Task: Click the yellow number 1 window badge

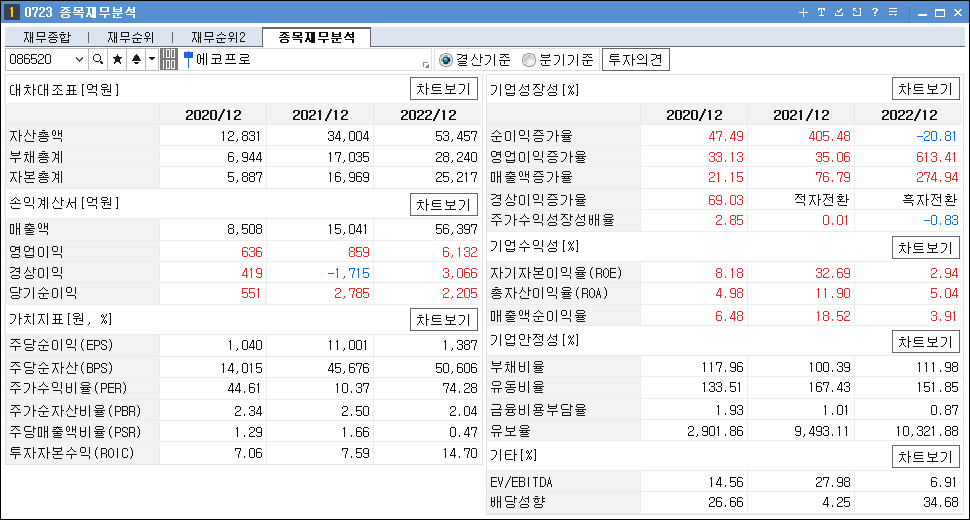Action: (11, 12)
